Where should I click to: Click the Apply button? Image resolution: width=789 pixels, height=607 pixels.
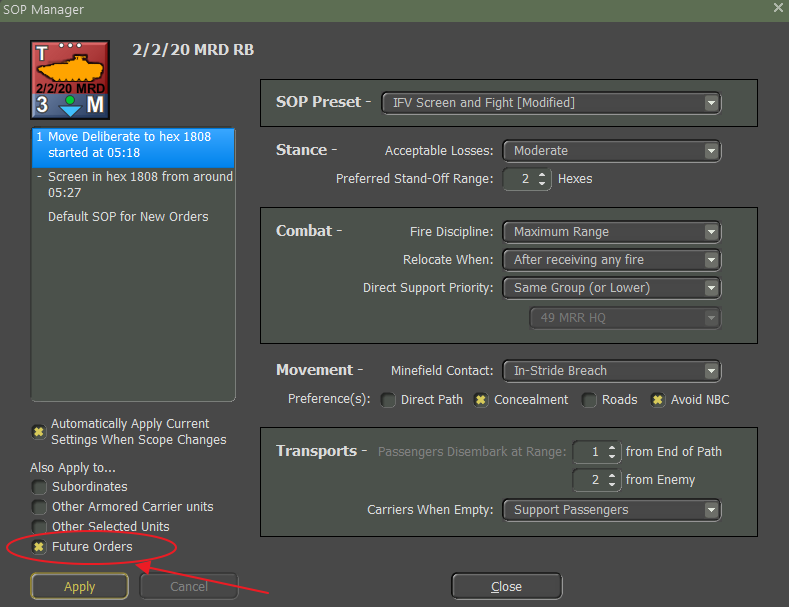coord(80,586)
